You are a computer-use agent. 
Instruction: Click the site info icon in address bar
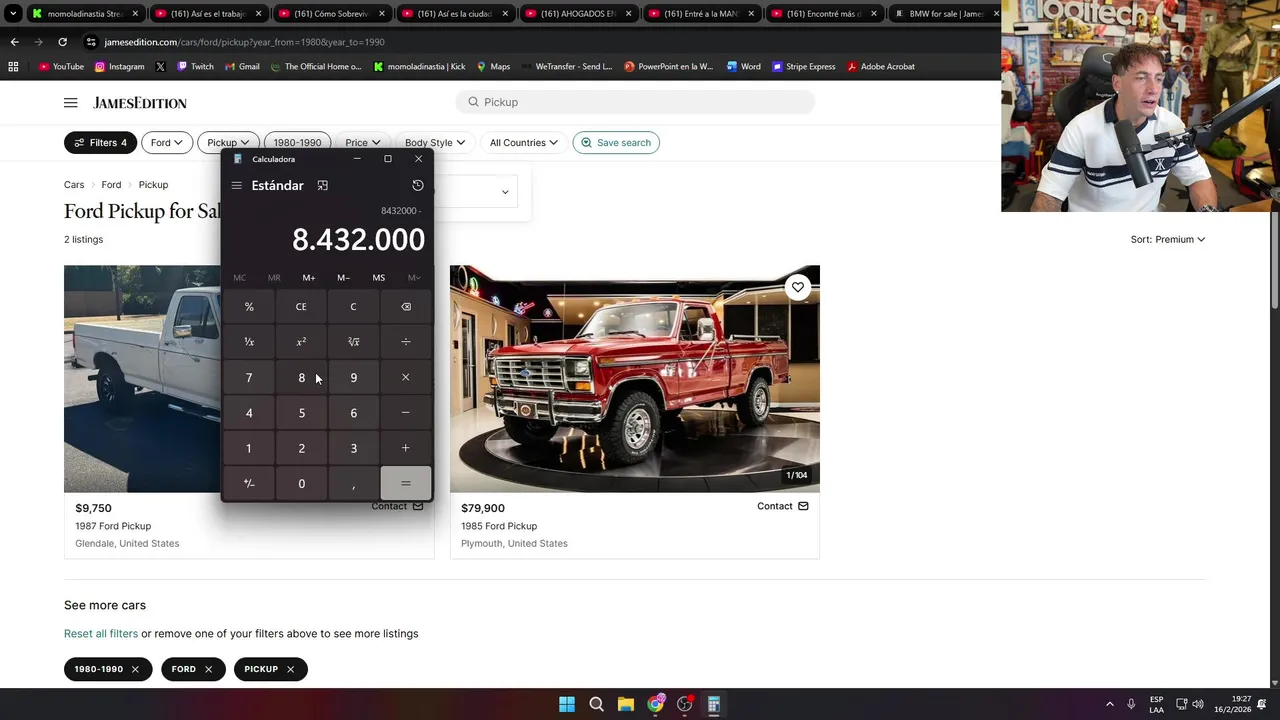pos(91,42)
